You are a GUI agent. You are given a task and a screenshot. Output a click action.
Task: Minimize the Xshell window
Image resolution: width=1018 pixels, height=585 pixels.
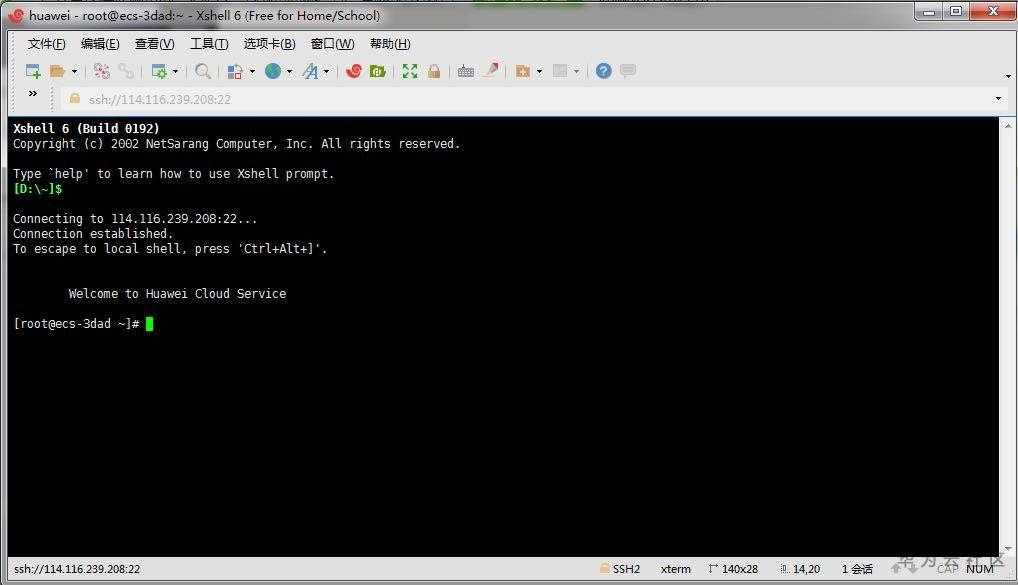coord(930,11)
